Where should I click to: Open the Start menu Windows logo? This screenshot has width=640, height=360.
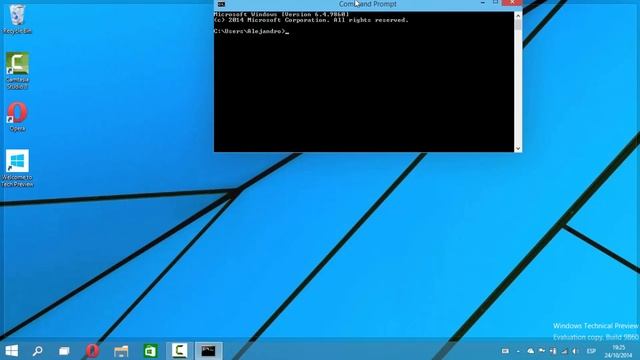[11, 351]
